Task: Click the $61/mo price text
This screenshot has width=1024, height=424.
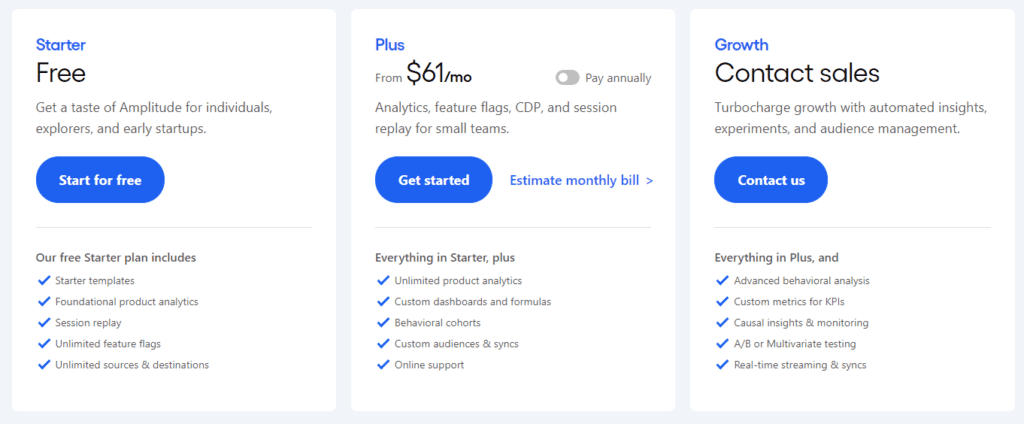Action: click(x=439, y=74)
